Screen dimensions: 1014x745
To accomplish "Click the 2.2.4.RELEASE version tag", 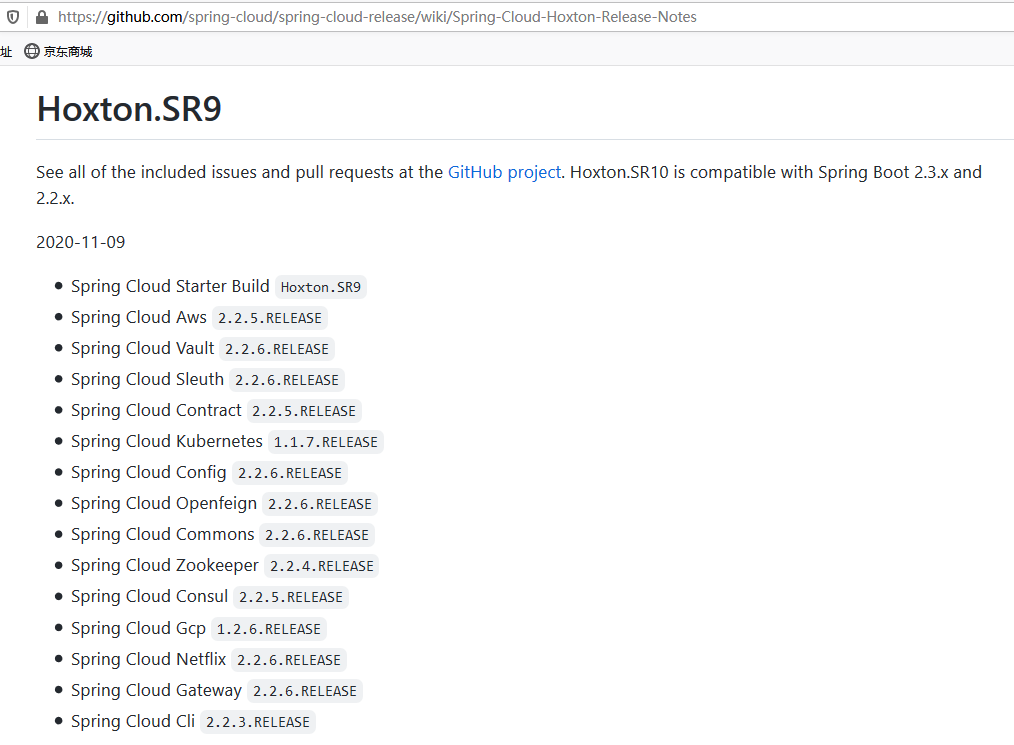I will pos(321,567).
